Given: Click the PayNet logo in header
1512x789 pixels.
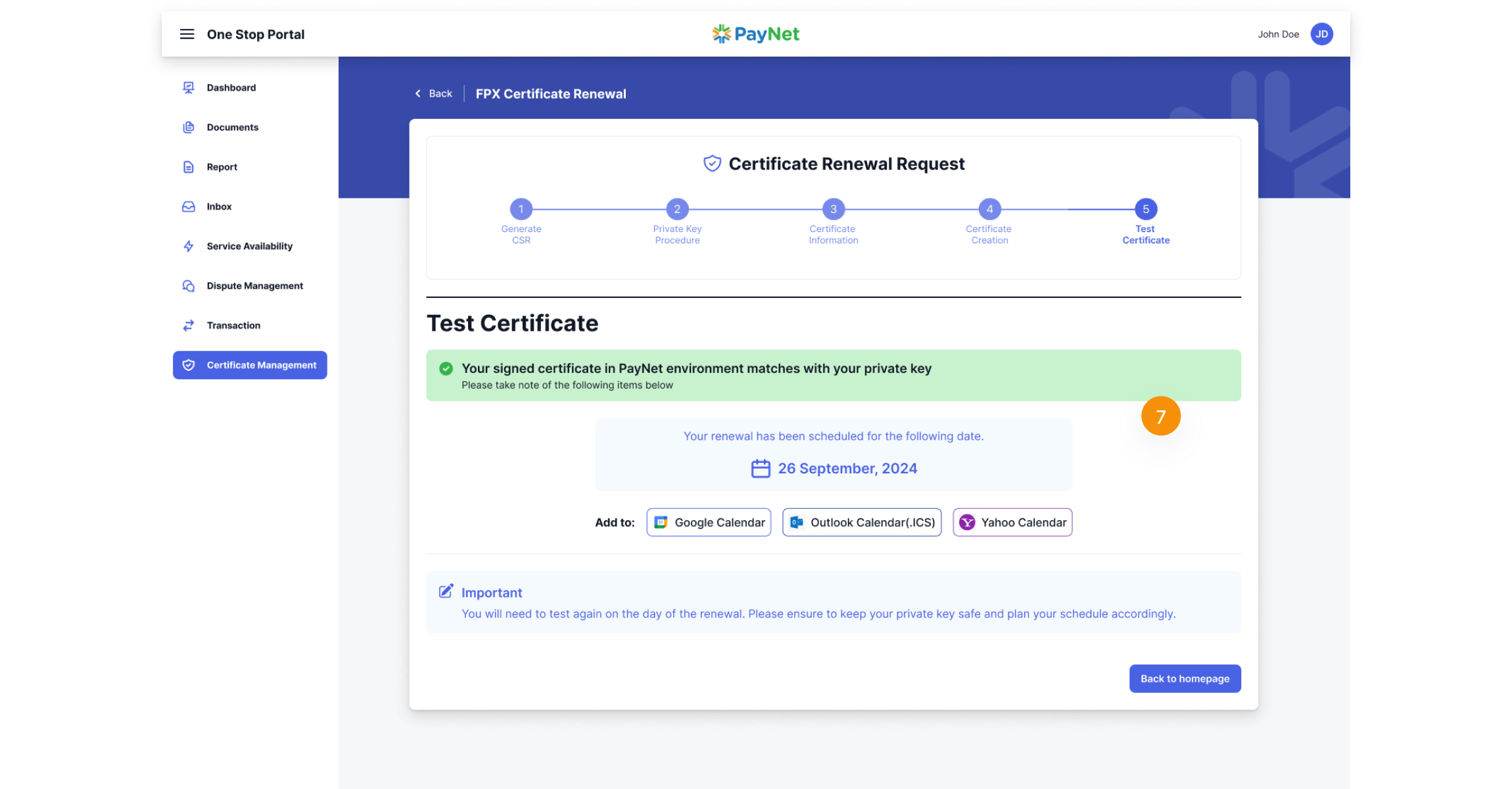Looking at the screenshot, I should [x=755, y=34].
